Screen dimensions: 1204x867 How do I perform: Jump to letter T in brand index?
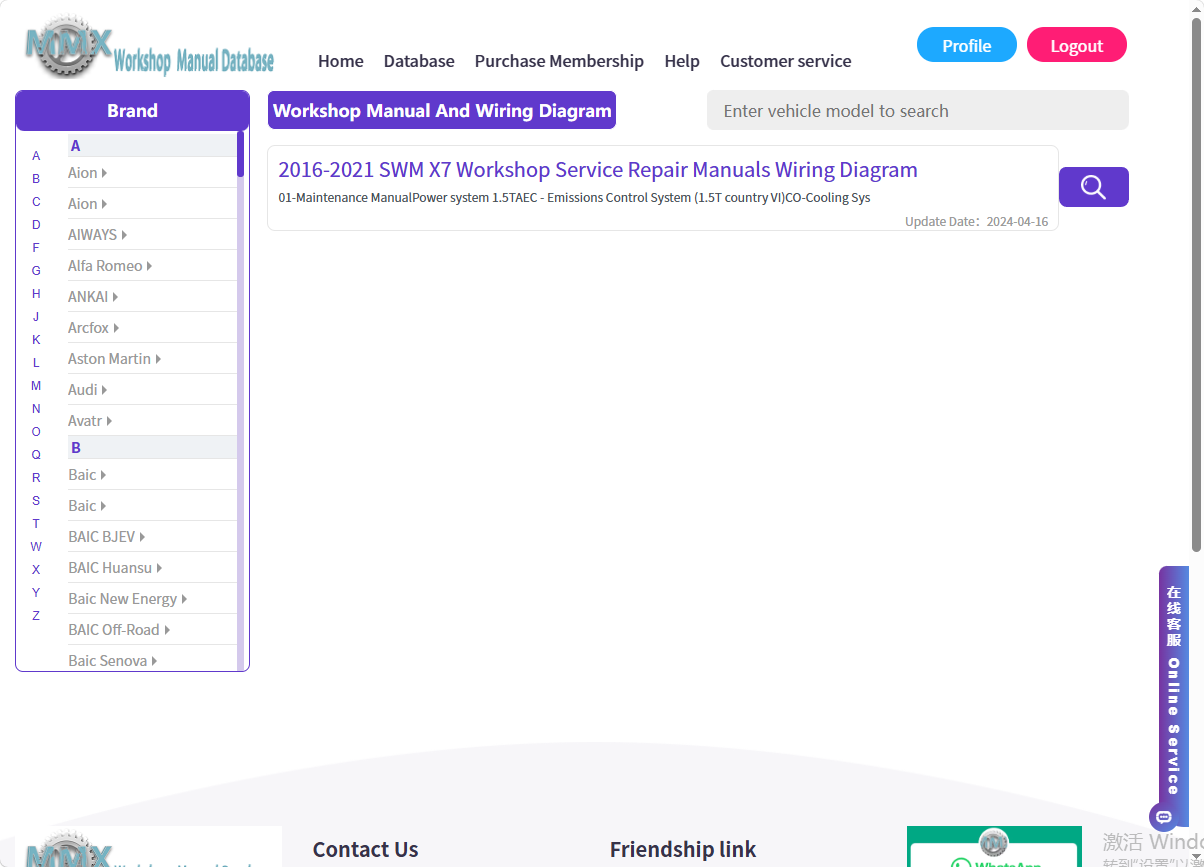[x=36, y=524]
